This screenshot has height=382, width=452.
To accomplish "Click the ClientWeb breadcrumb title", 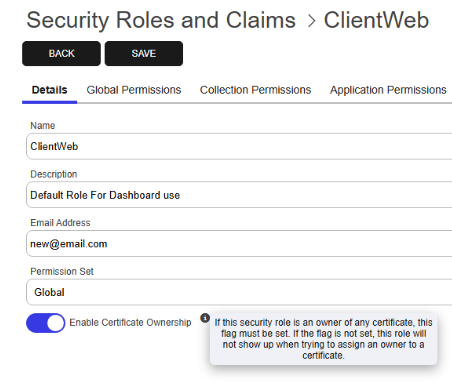I will [x=376, y=20].
